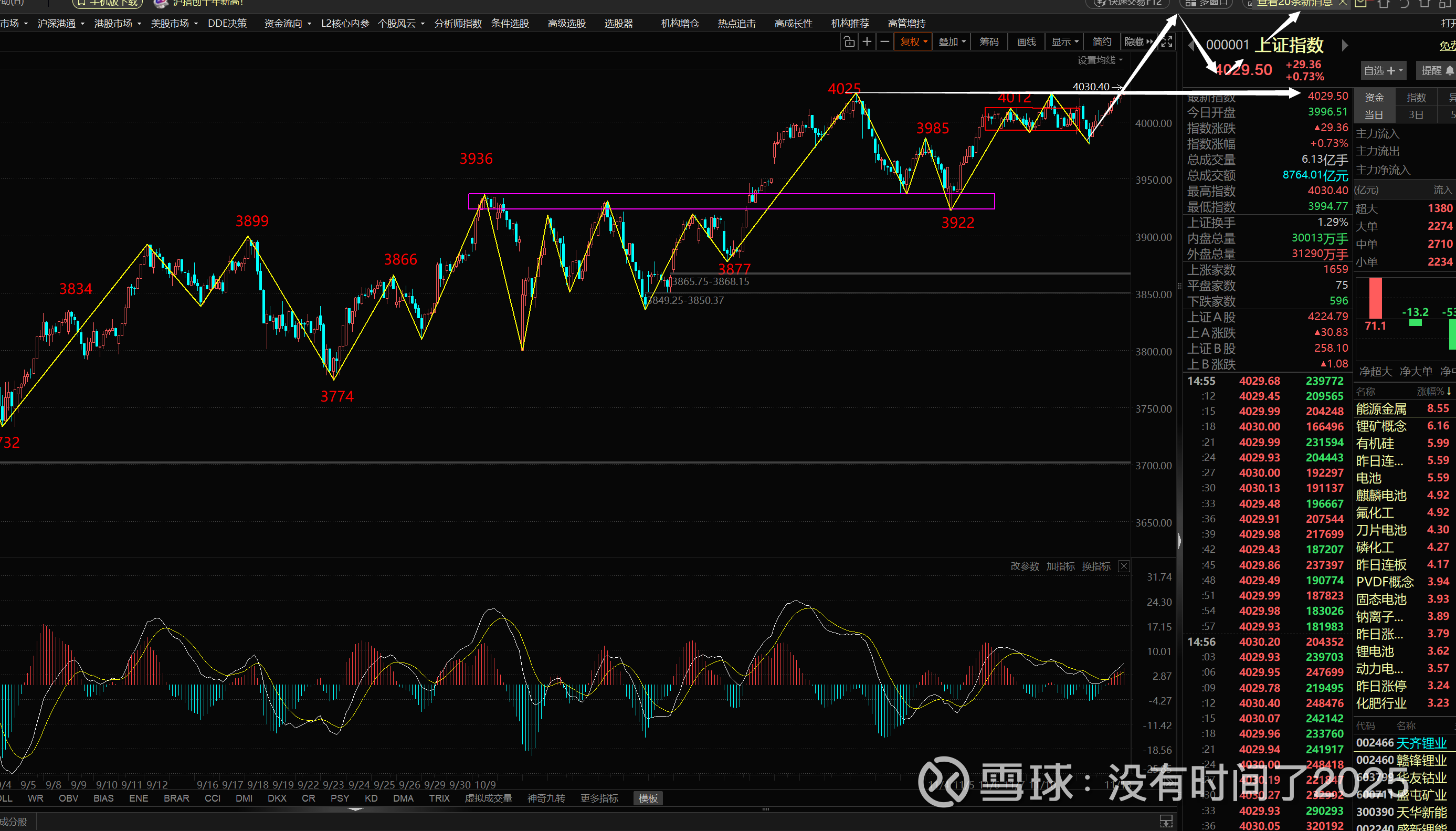This screenshot has width=1456, height=831.
Task: Zoom in chart with plus icon
Action: [x=867, y=41]
